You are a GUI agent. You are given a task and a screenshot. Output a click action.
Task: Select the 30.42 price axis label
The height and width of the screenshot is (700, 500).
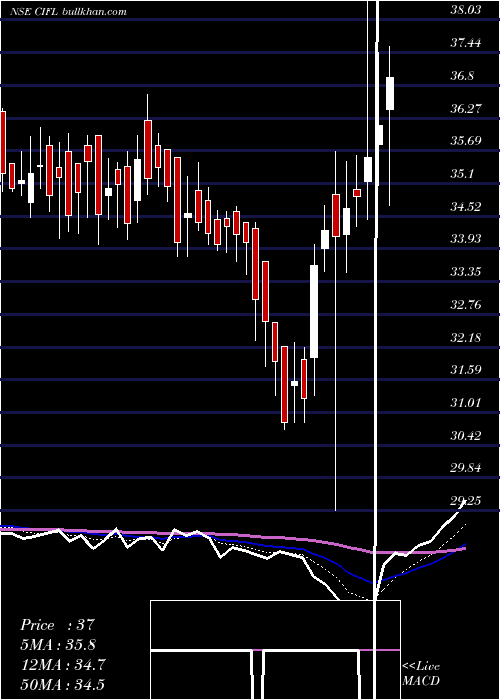[466, 436]
